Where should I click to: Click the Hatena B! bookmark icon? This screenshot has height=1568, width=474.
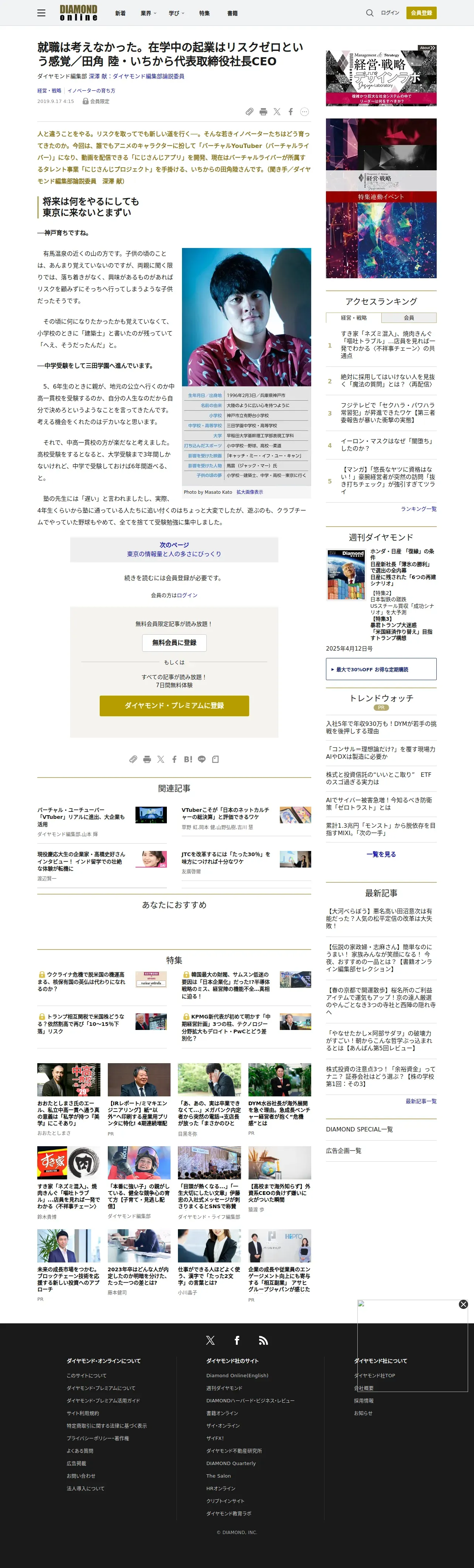188,760
